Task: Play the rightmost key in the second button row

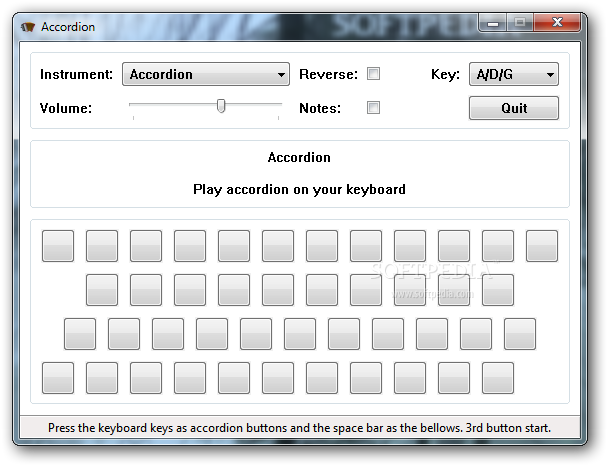Action: (498, 290)
